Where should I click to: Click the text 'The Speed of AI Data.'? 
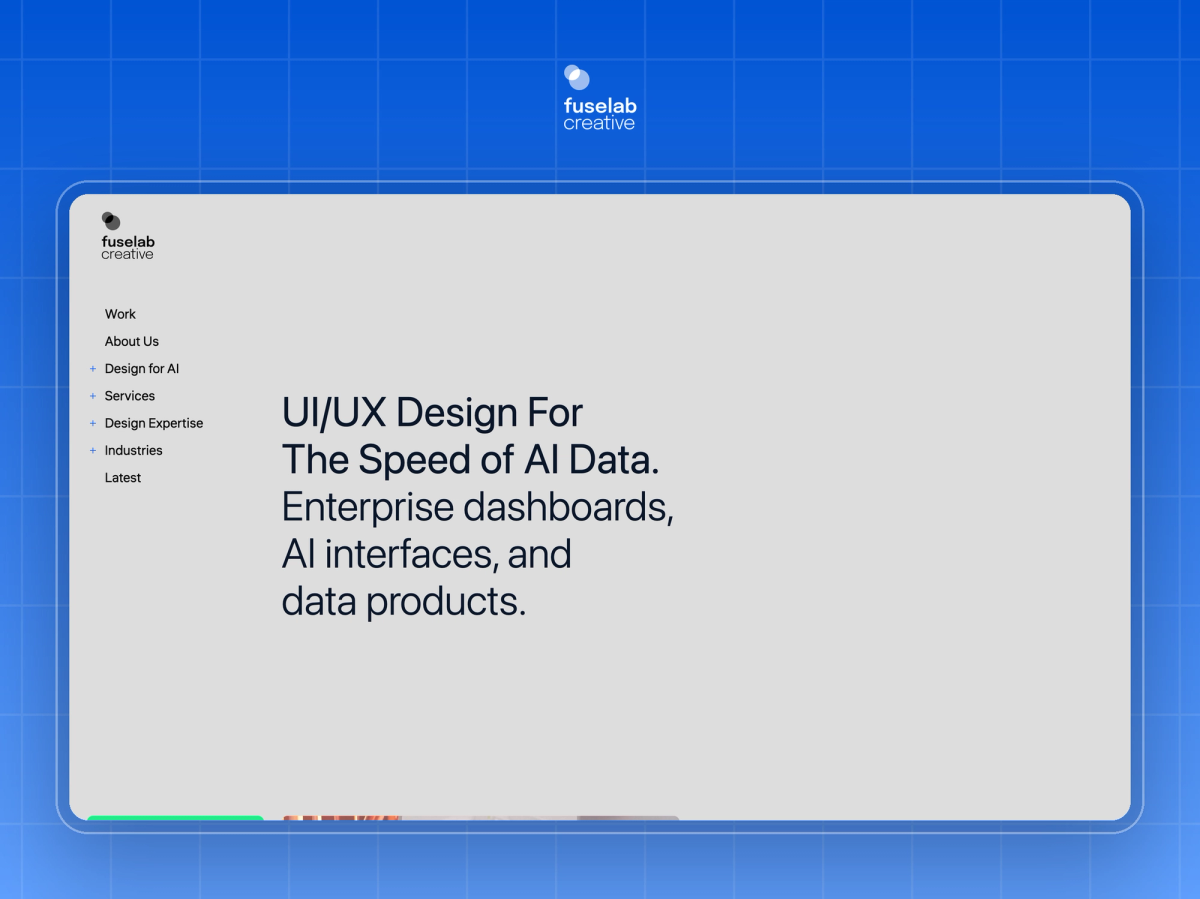[x=471, y=460]
